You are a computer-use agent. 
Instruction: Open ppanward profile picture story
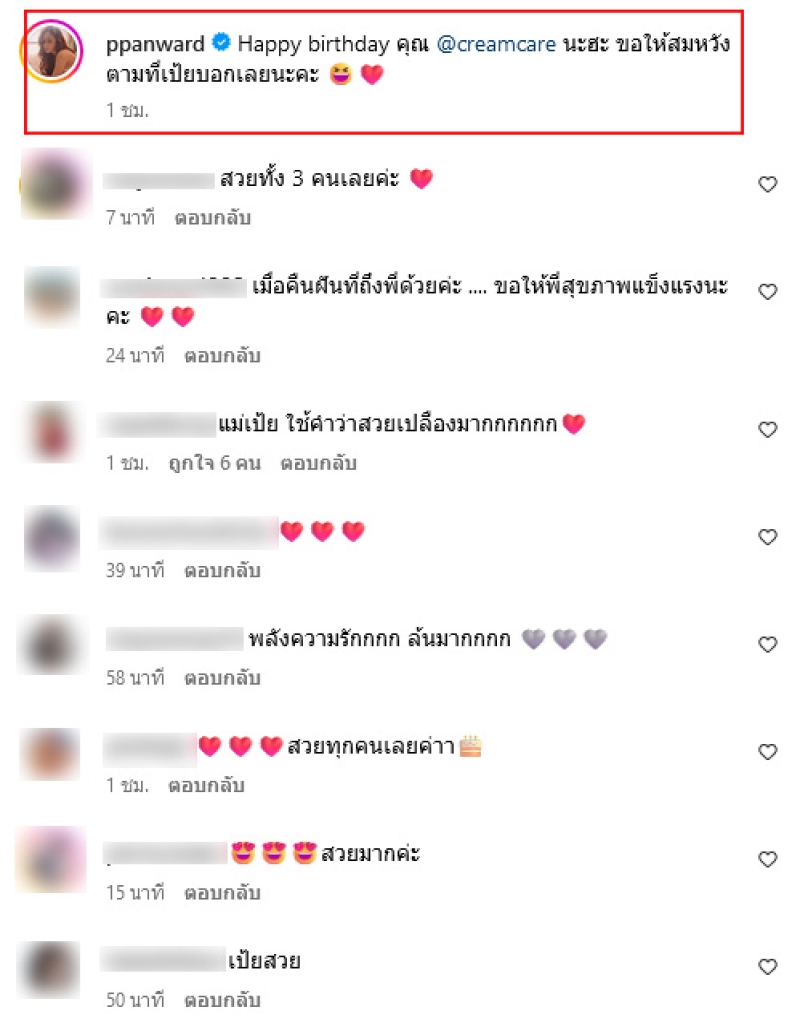[x=52, y=51]
